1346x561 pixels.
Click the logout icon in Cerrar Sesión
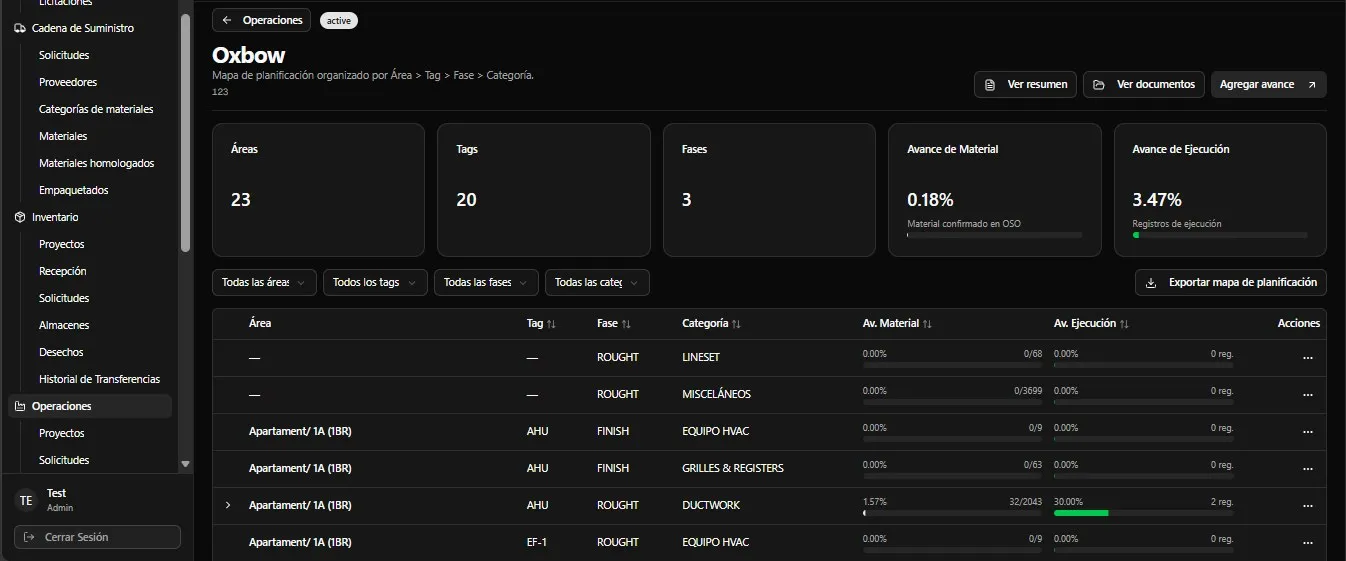tap(29, 537)
